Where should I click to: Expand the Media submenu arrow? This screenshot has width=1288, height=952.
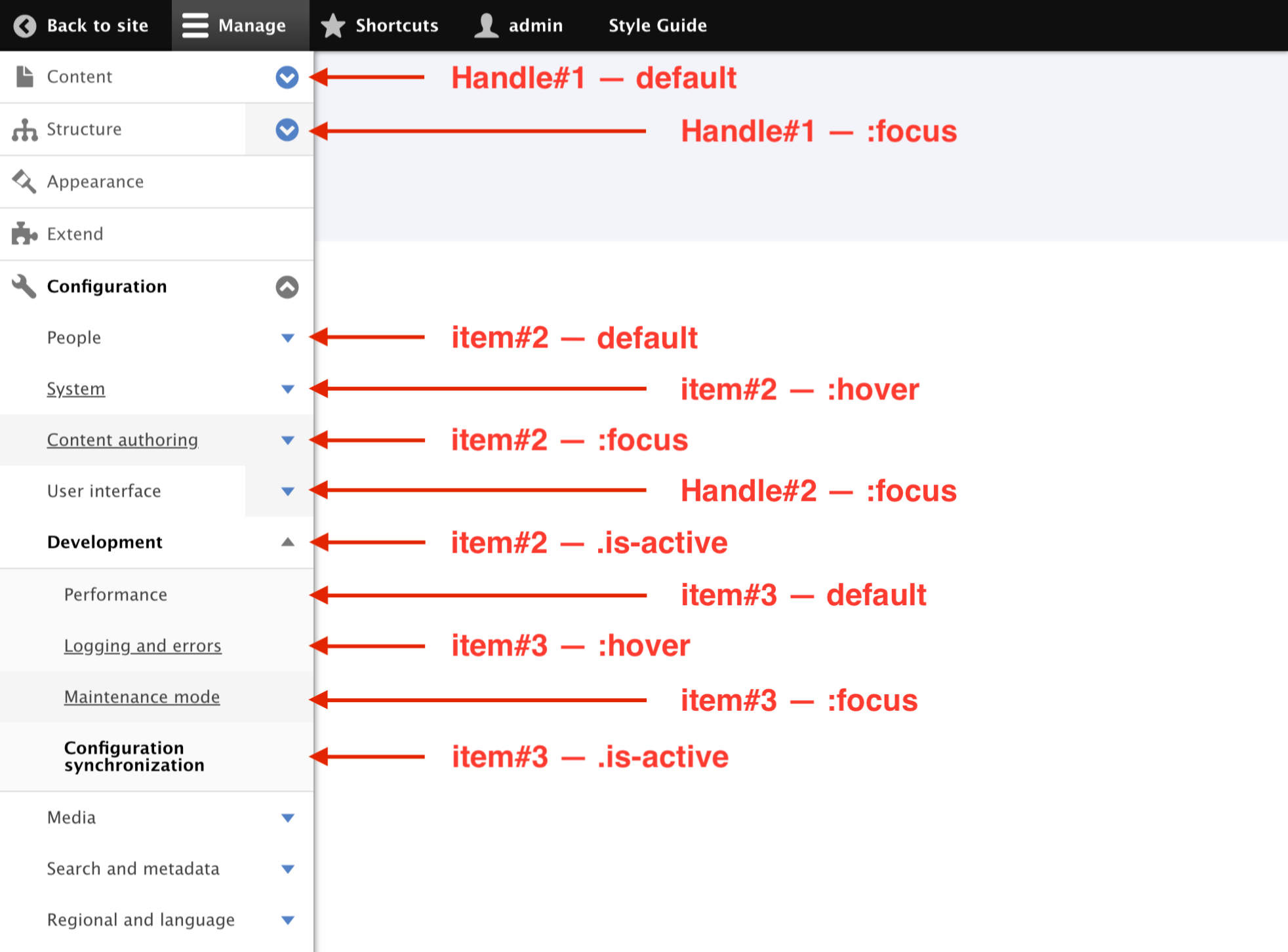(287, 818)
